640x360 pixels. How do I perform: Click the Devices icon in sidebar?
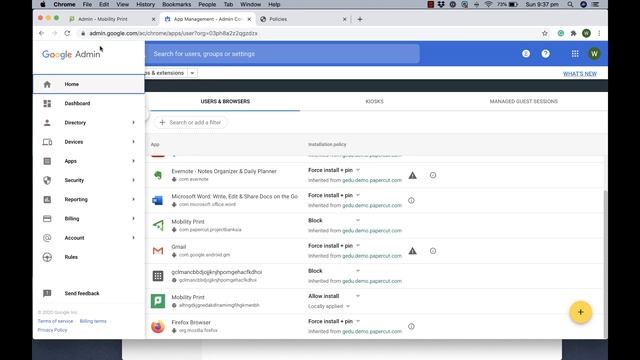coord(47,142)
